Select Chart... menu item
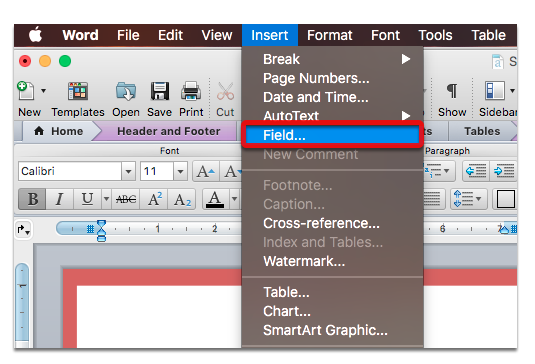 pos(333,311)
